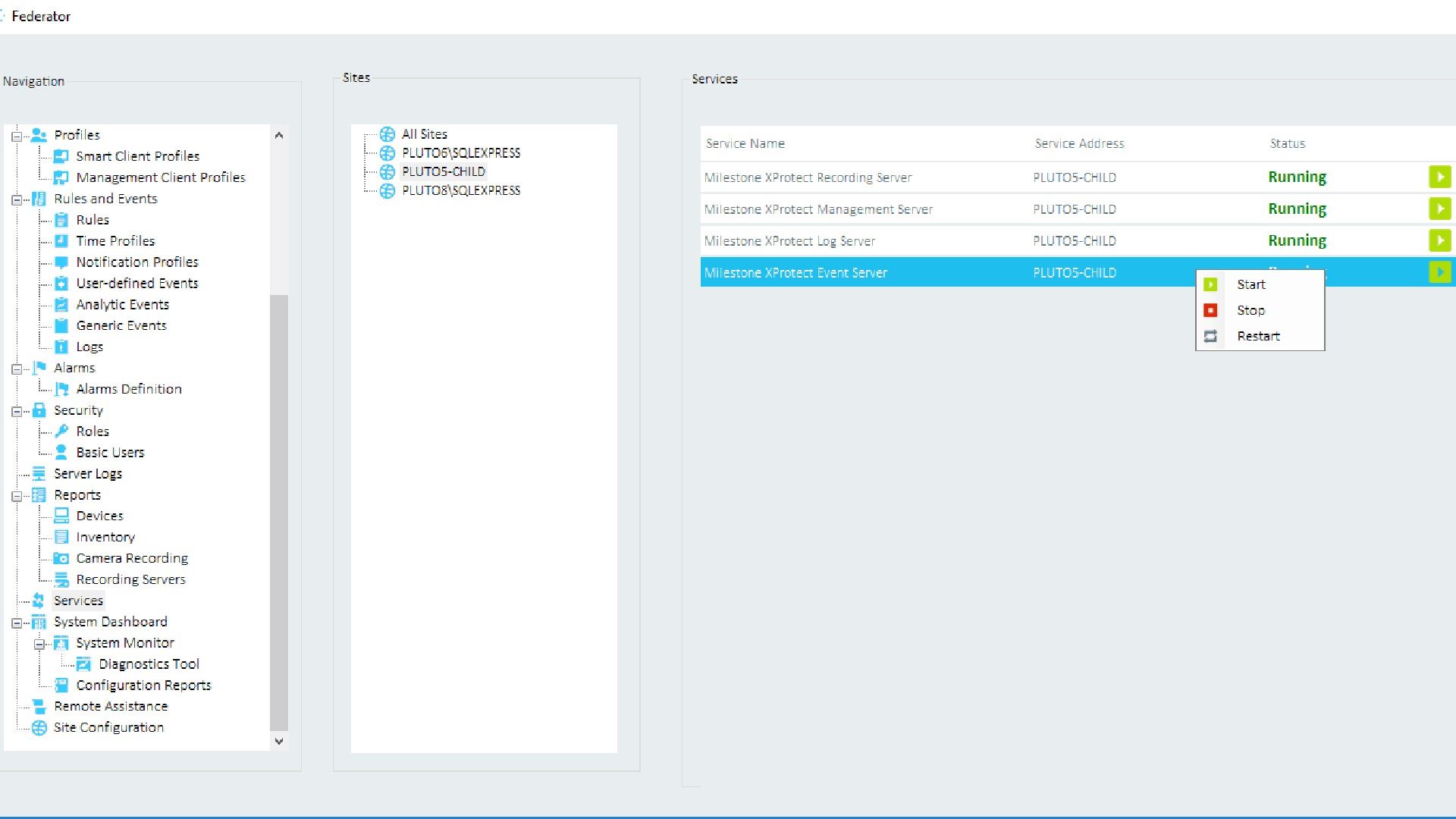This screenshot has height=819, width=1456.
Task: Click the green action icon for Management Server
Action: [1439, 209]
